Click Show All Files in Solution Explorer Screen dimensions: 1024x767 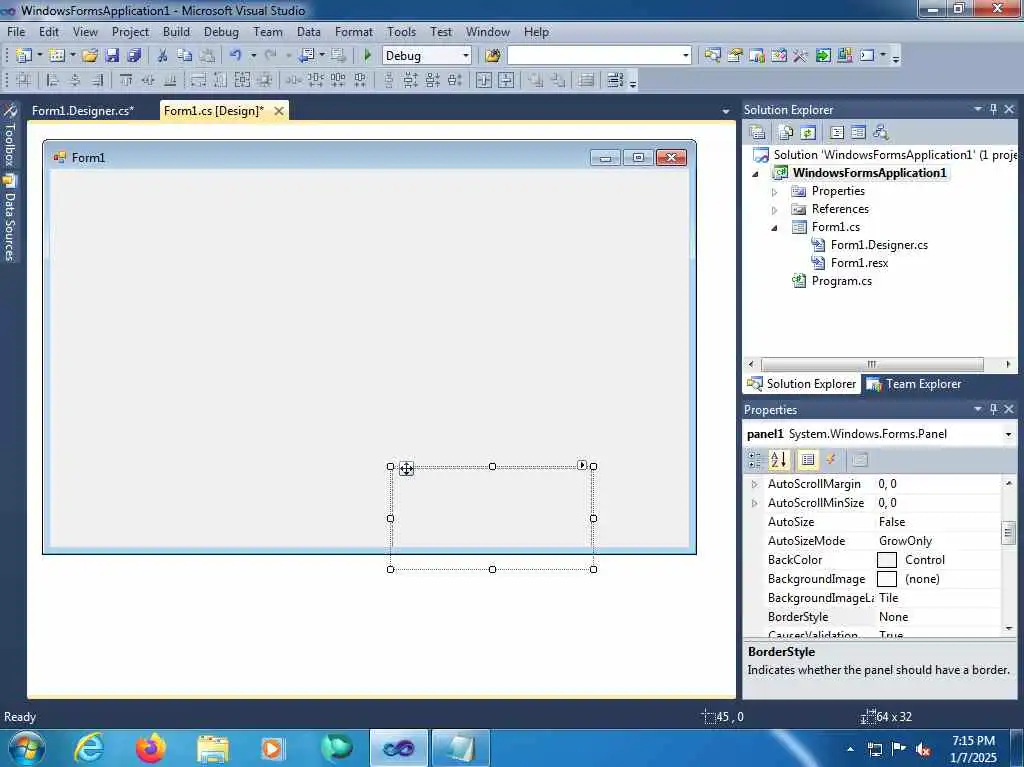pyautogui.click(x=786, y=133)
